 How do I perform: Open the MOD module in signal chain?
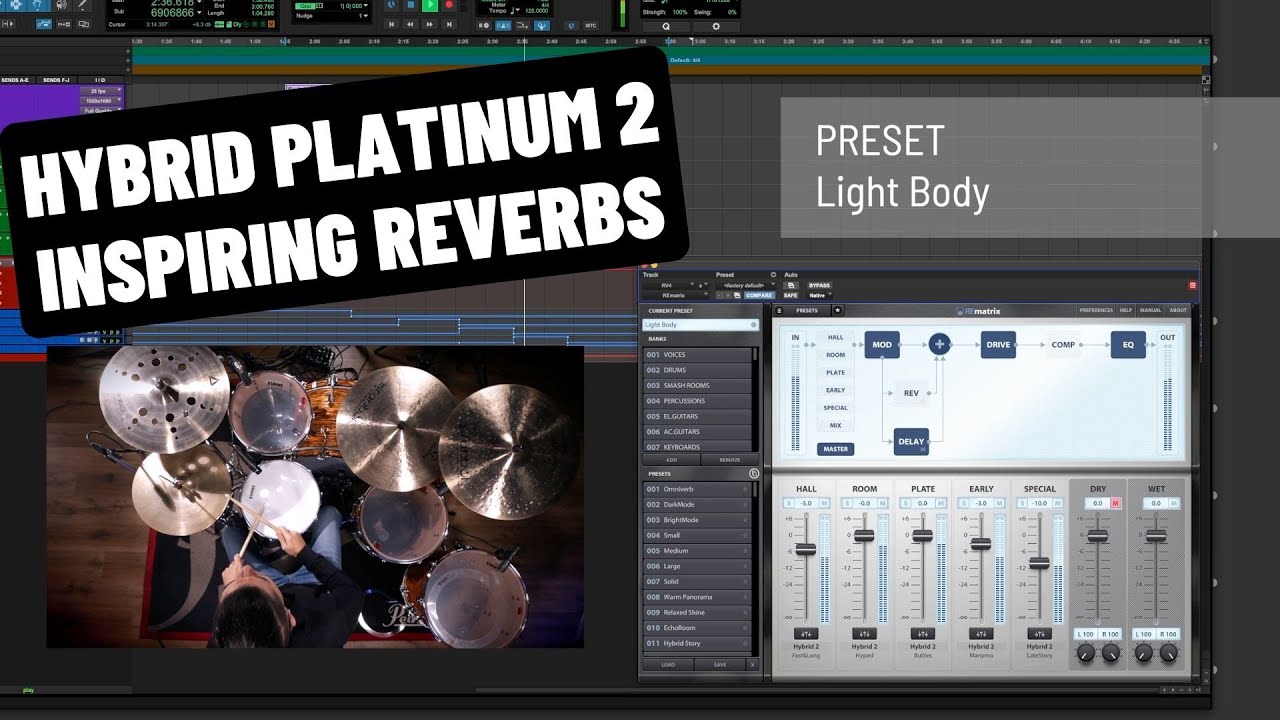pos(882,345)
